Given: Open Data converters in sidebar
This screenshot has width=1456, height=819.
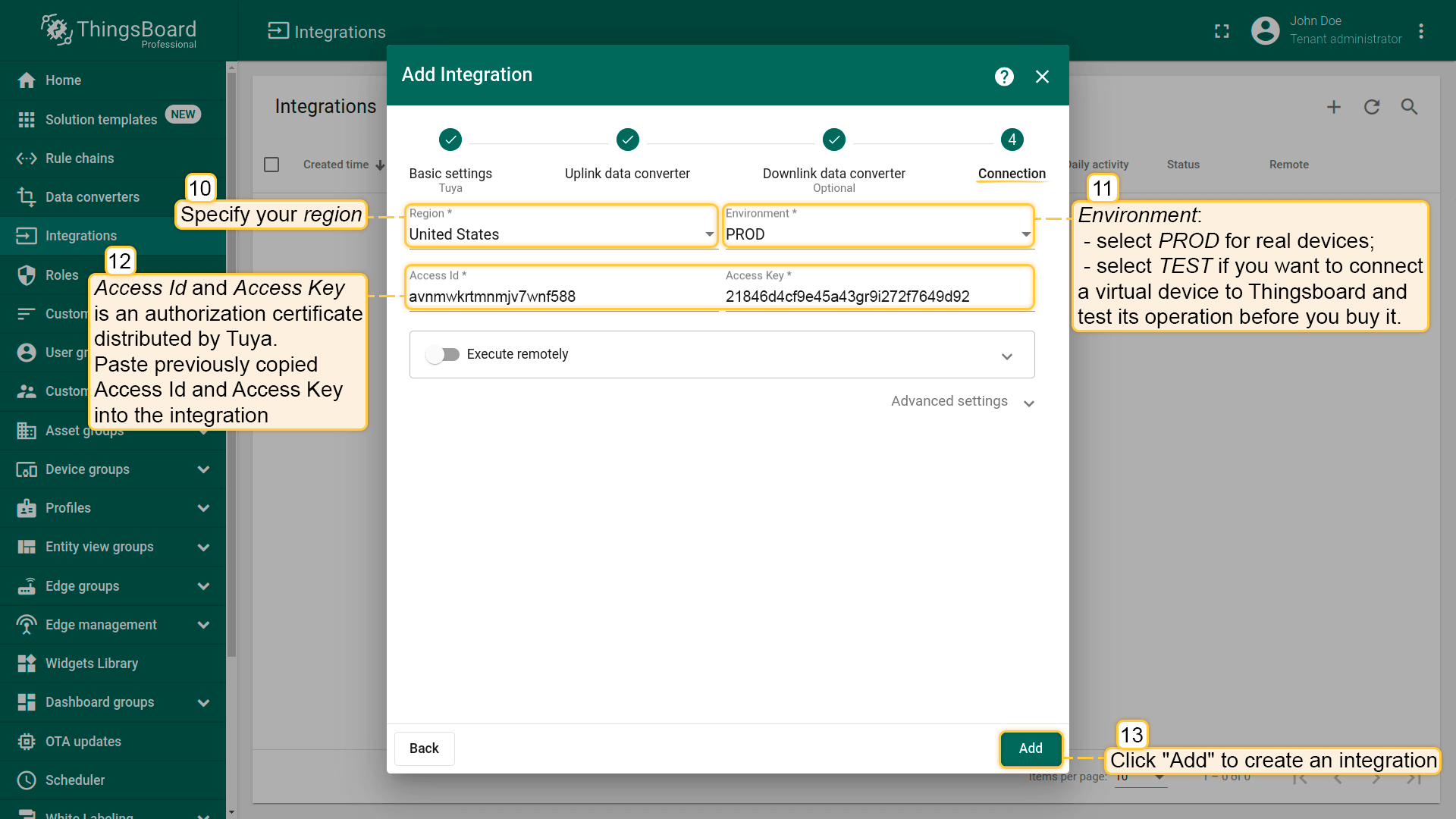Looking at the screenshot, I should point(92,197).
